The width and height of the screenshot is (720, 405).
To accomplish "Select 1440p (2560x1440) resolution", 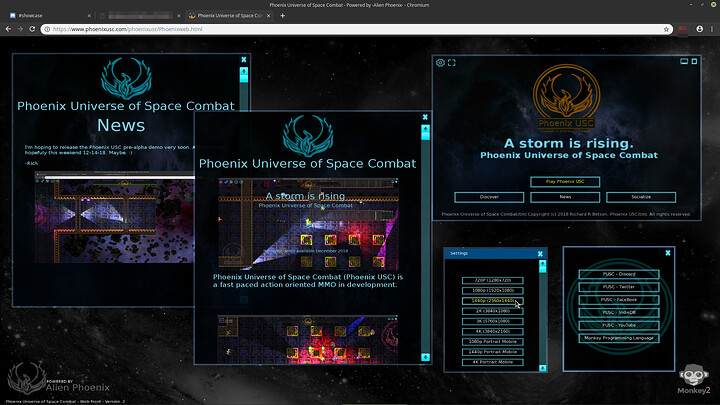I will [x=493, y=301].
